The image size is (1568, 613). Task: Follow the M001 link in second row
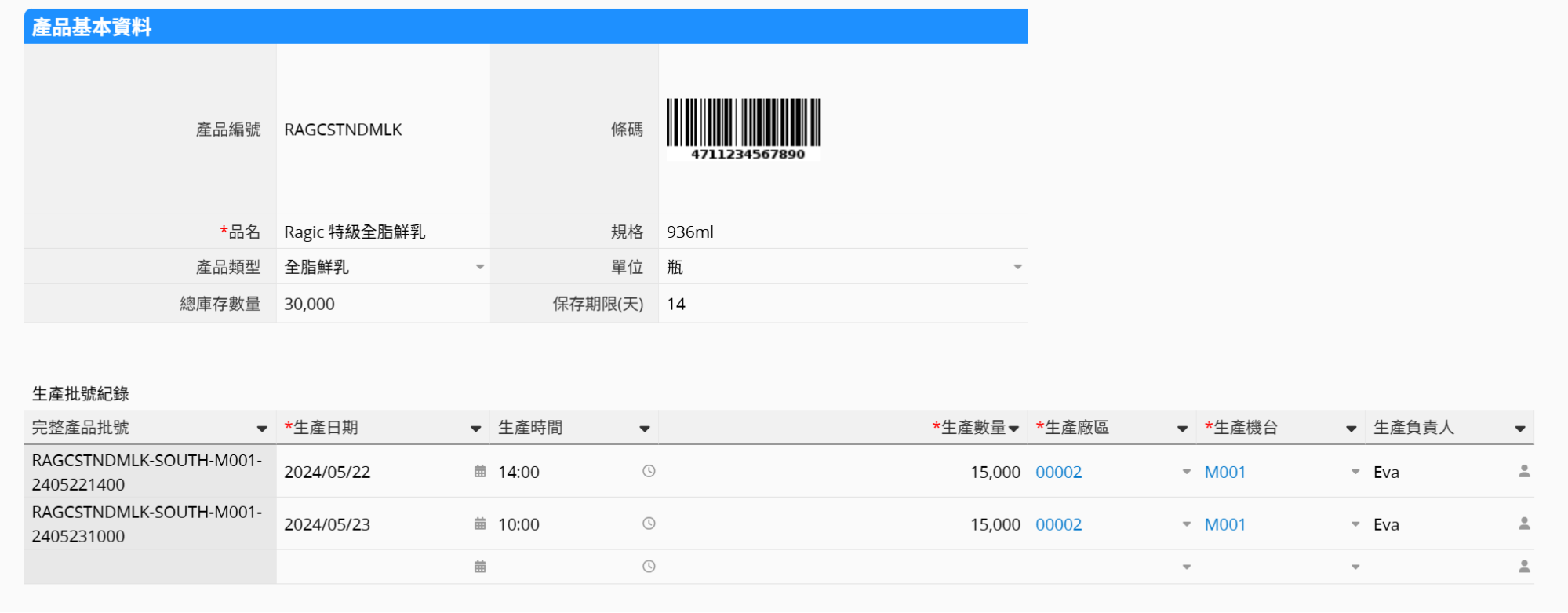(1224, 525)
